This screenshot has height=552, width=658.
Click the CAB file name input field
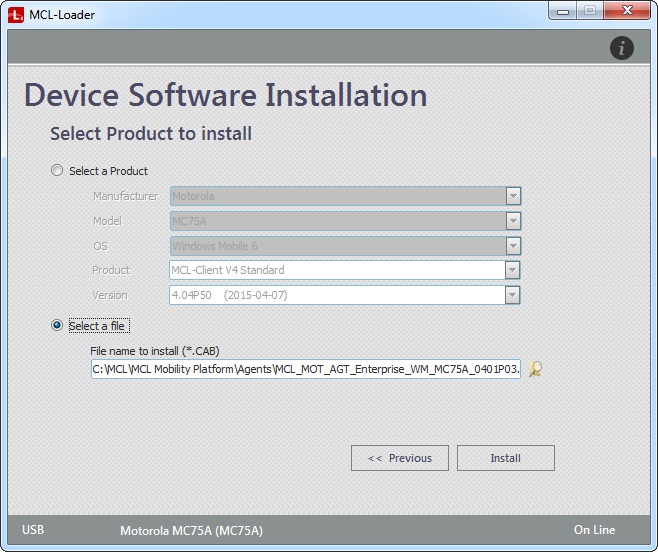click(x=305, y=369)
